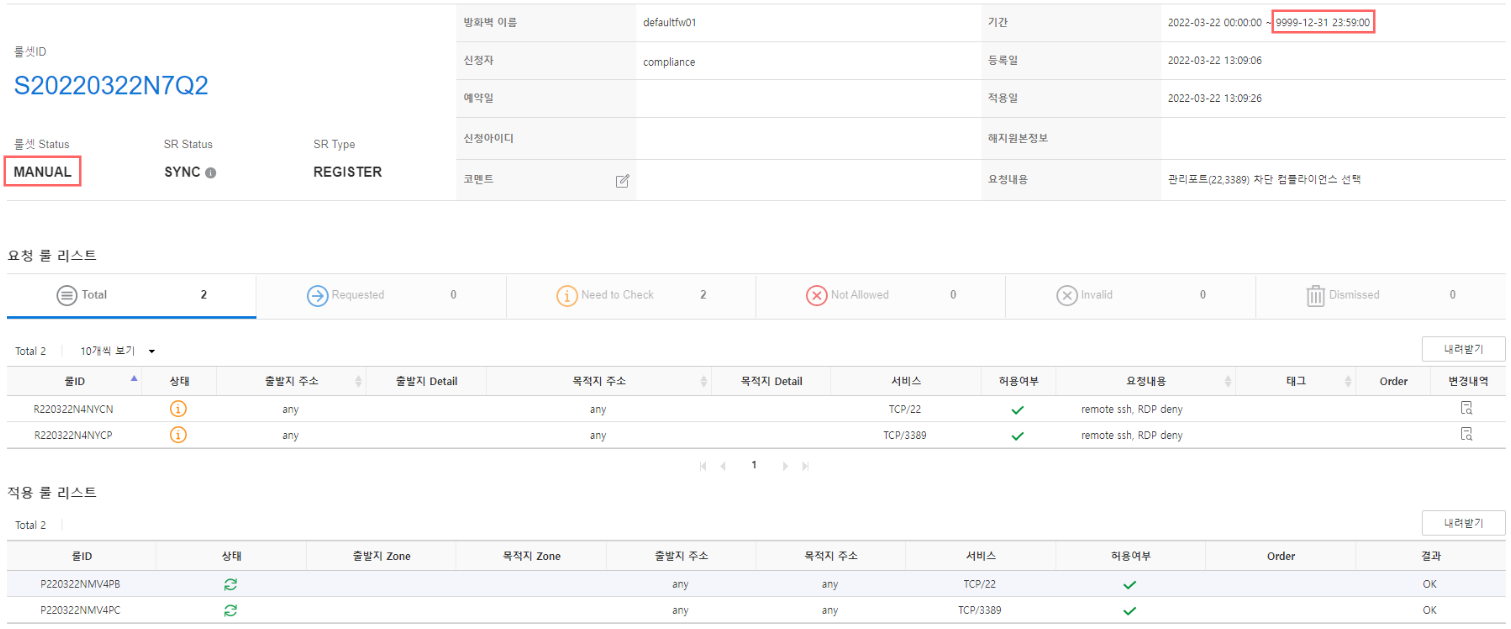Viewport: 1511px width, 629px height.
Task: Click the 결과 column header
Action: click(x=1430, y=556)
